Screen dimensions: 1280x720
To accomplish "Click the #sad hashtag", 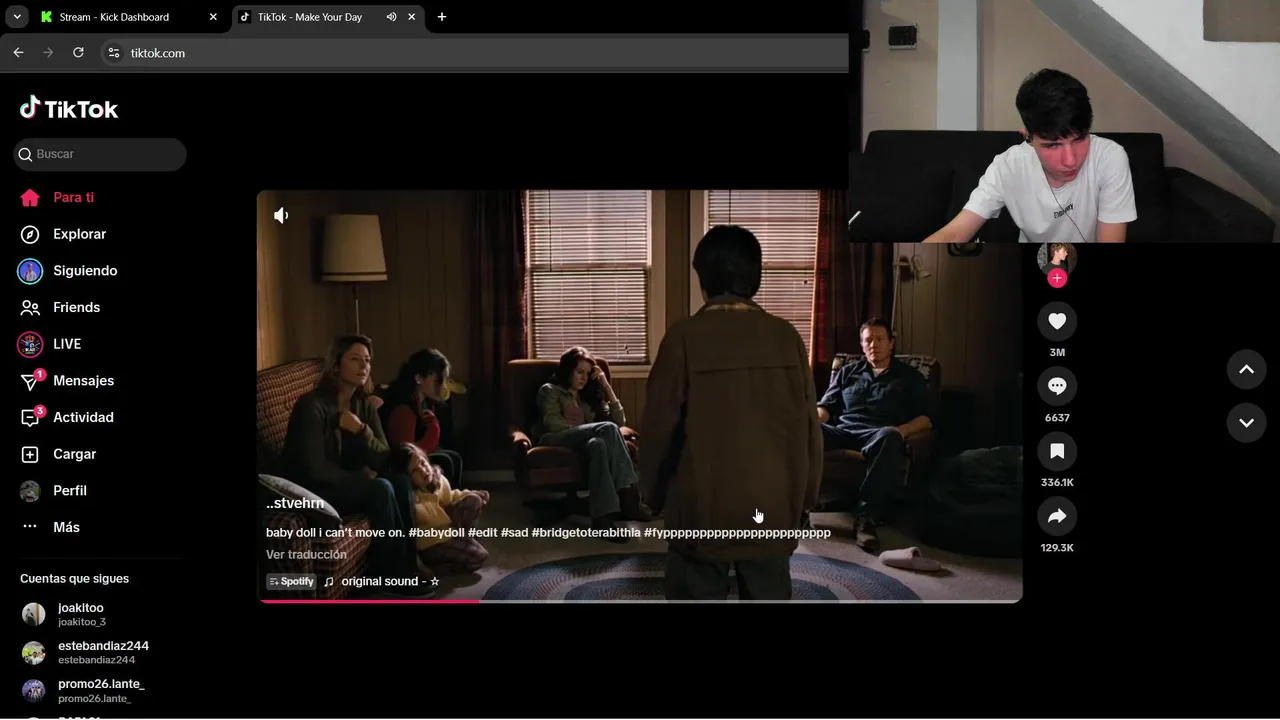I will (x=514, y=533).
